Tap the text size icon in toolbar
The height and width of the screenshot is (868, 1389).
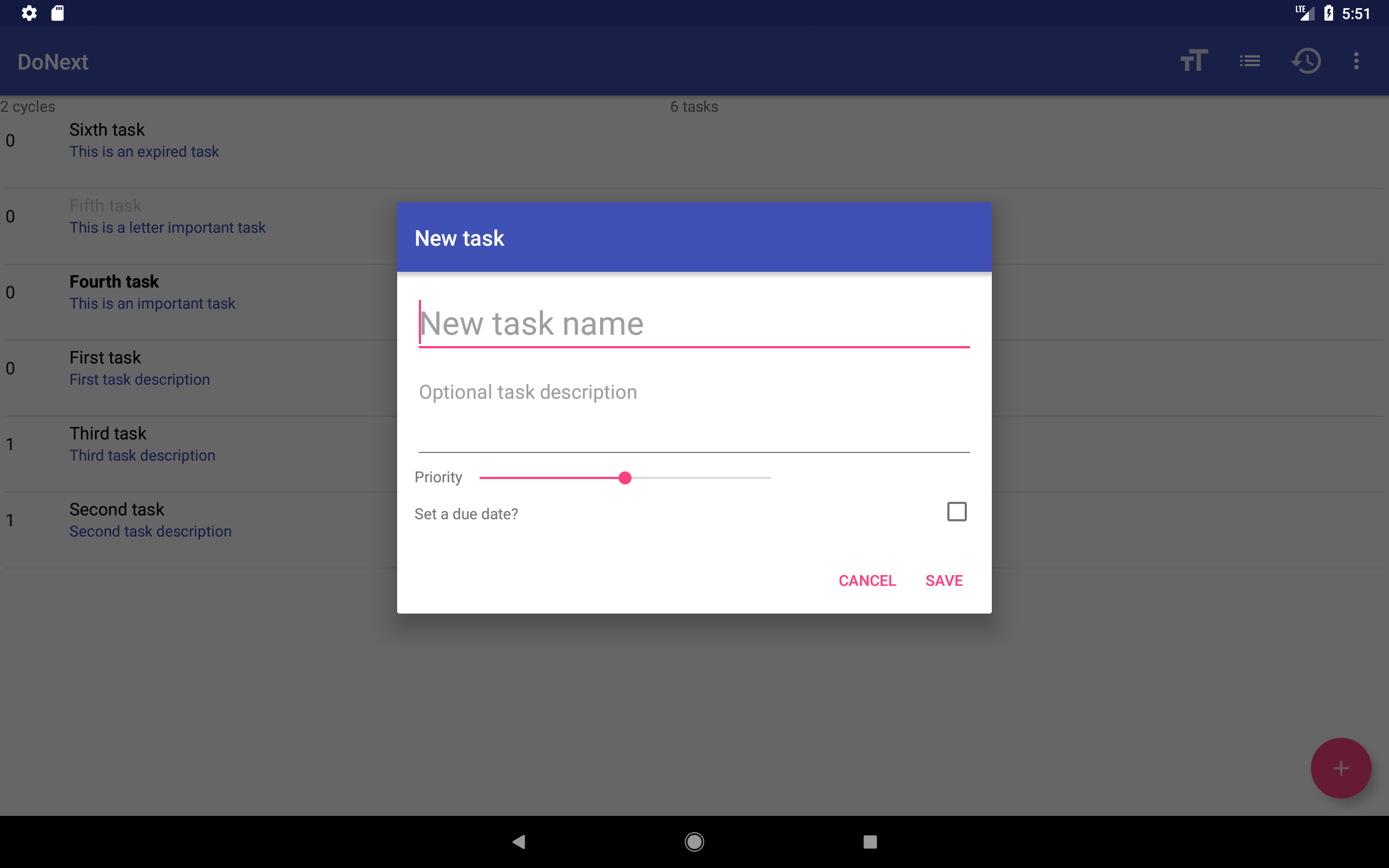pyautogui.click(x=1194, y=61)
